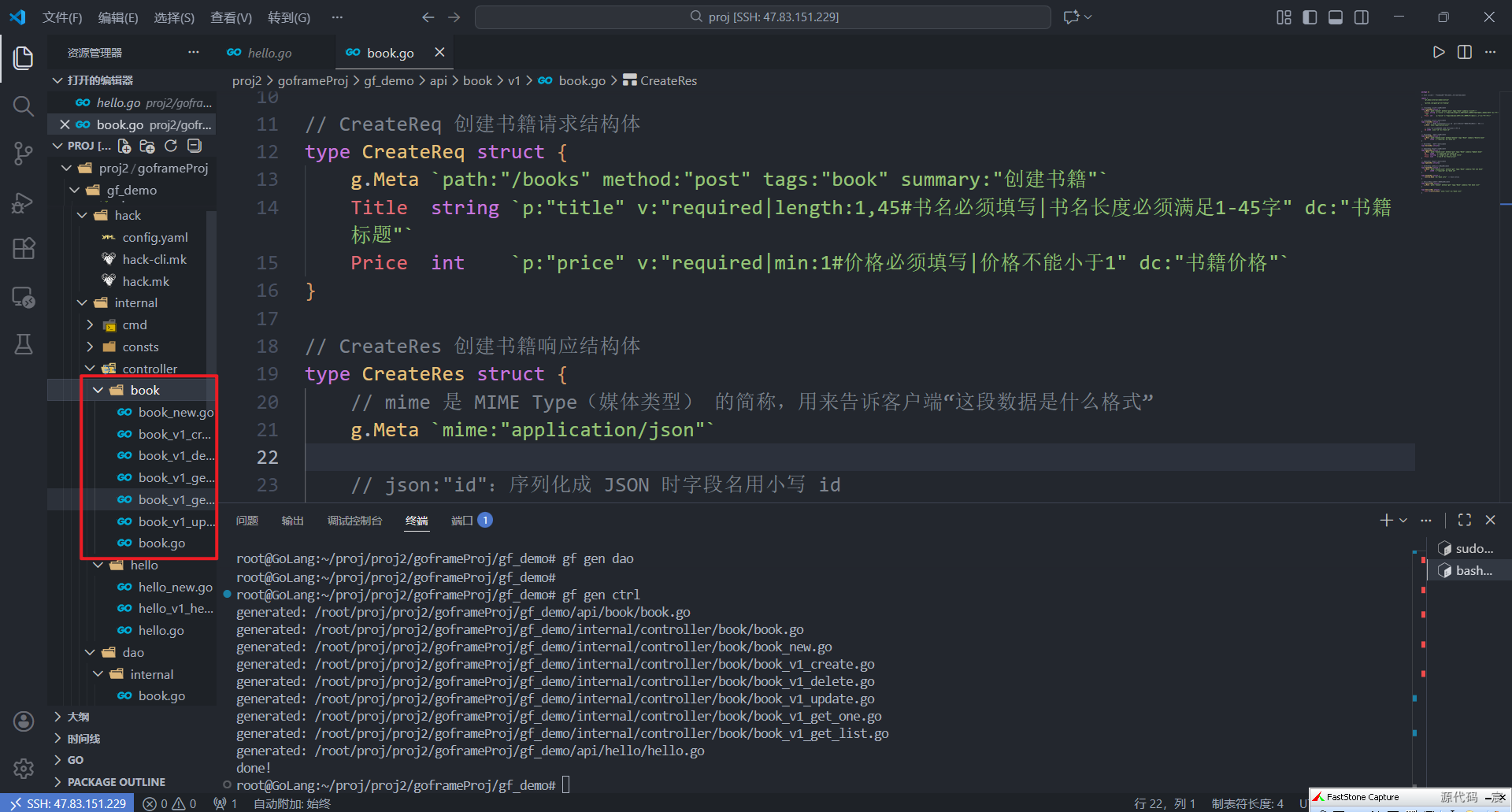Open hello_new.go file
The height and width of the screenshot is (812, 1512).
click(175, 587)
